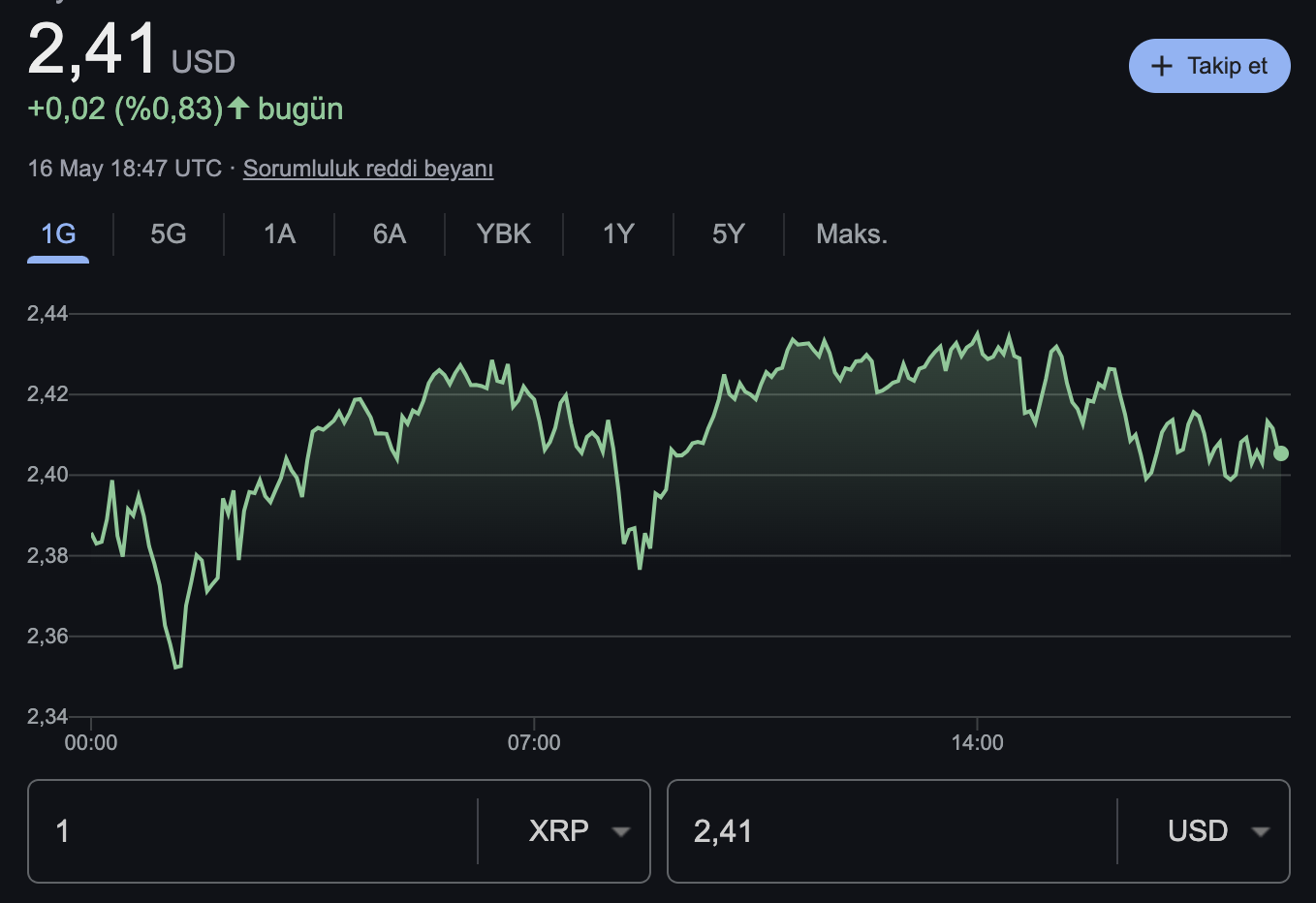The width and height of the screenshot is (1316, 903).
Task: Click the plus icon in Takip et
Action: (1161, 66)
